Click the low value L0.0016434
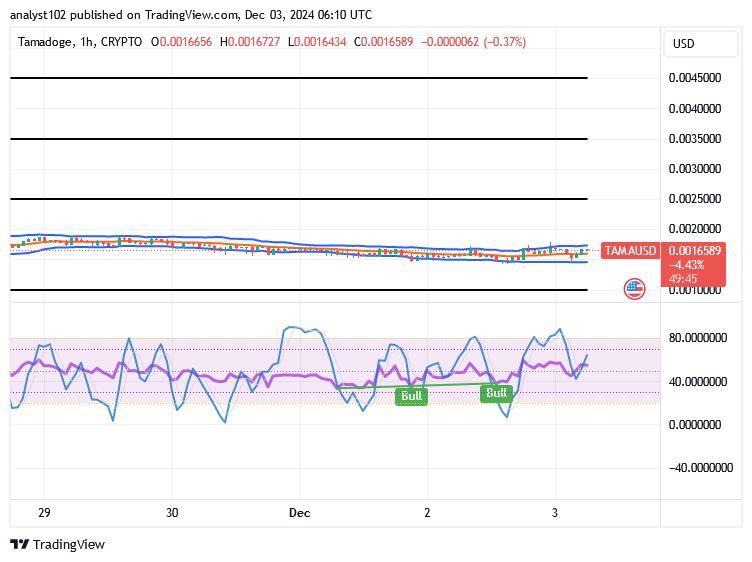Image resolution: width=752 pixels, height=562 pixels. click(317, 42)
